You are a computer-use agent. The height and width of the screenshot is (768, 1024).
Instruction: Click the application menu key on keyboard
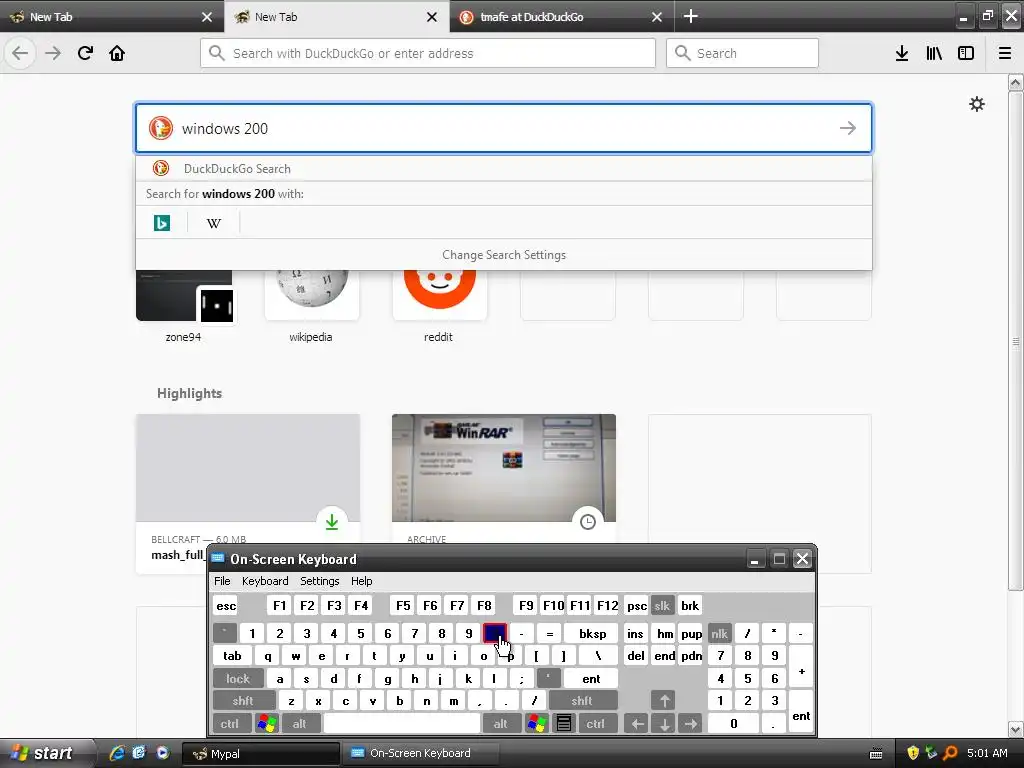564,724
